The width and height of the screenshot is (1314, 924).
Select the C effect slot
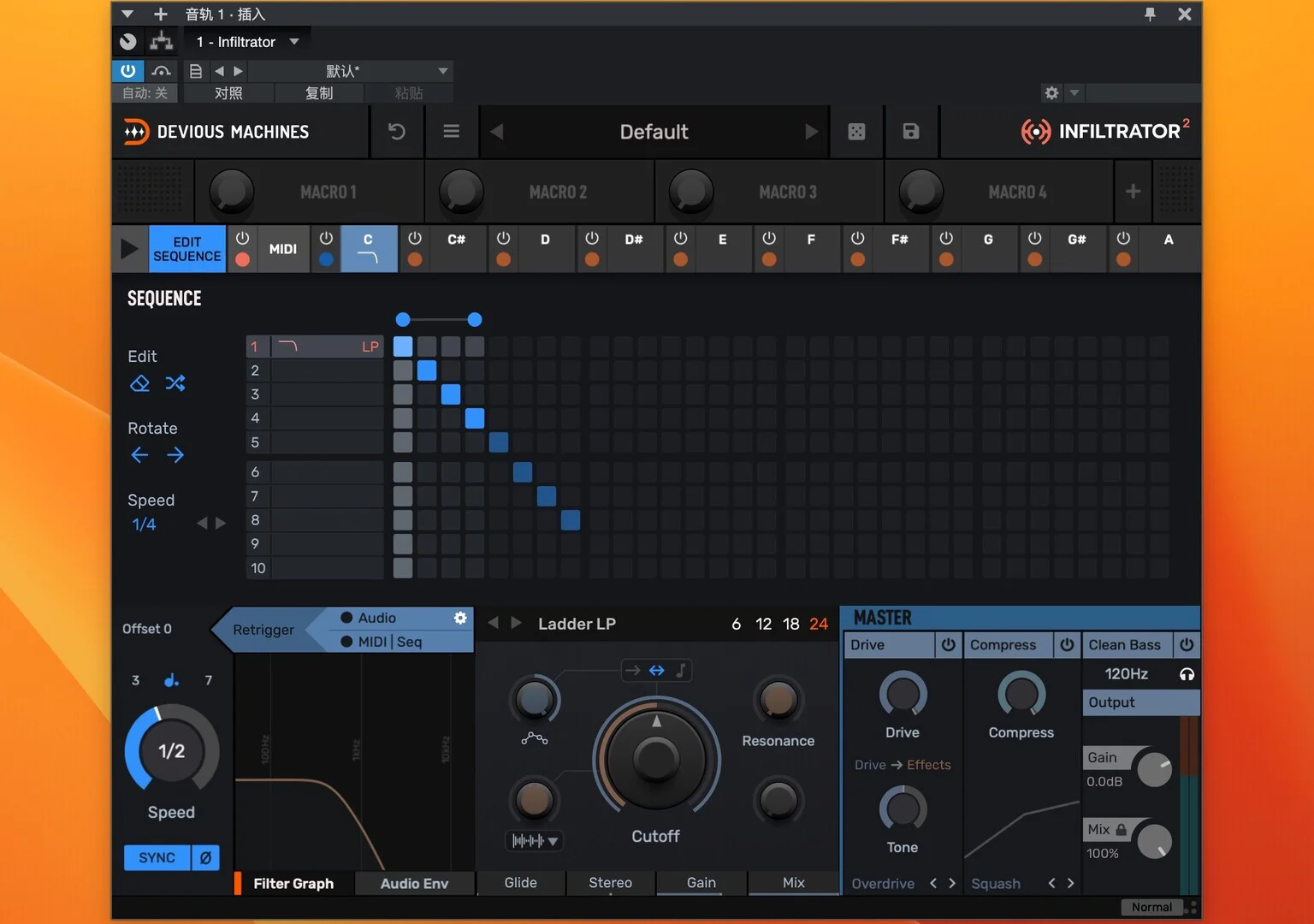coord(369,249)
